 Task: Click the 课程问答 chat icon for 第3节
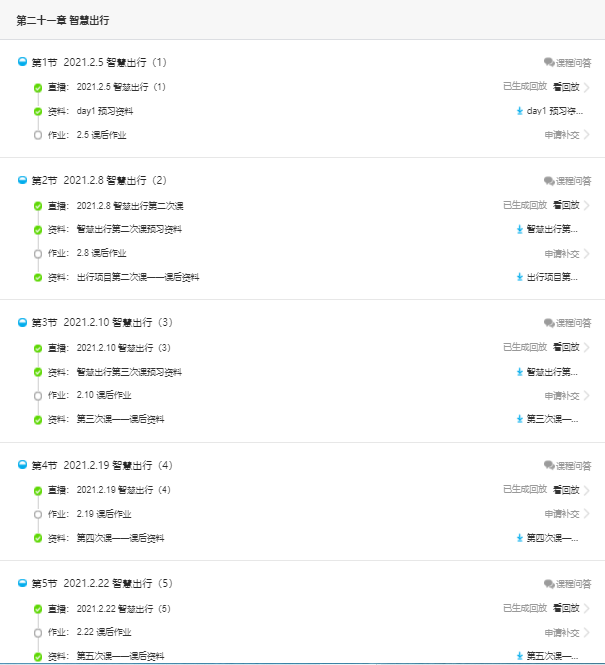click(549, 323)
